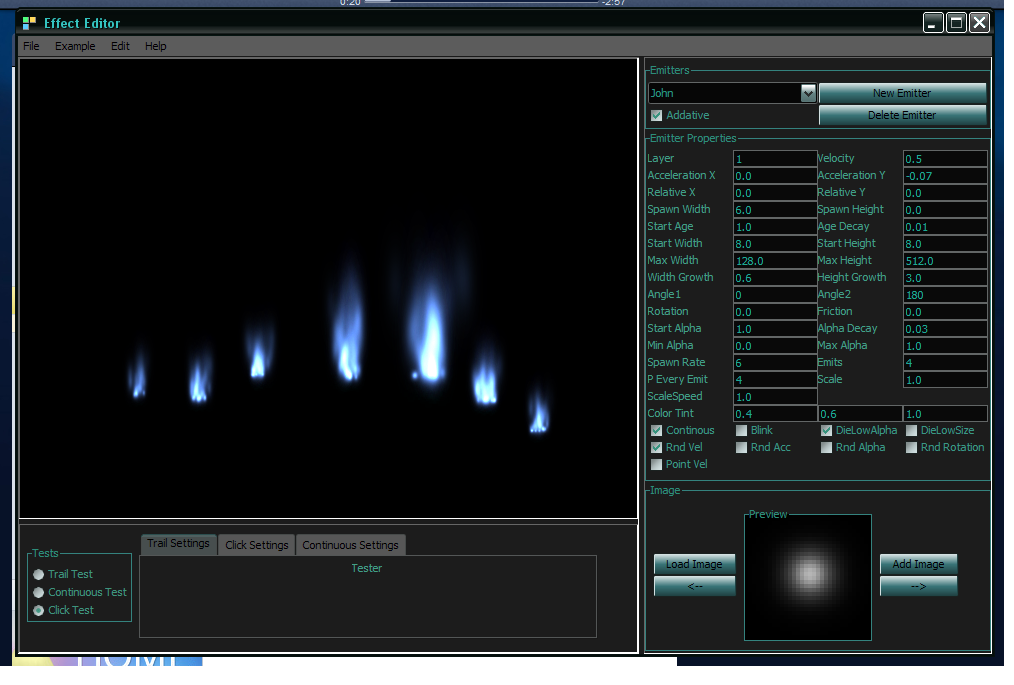
Task: Open the File menu
Action: (x=31, y=46)
